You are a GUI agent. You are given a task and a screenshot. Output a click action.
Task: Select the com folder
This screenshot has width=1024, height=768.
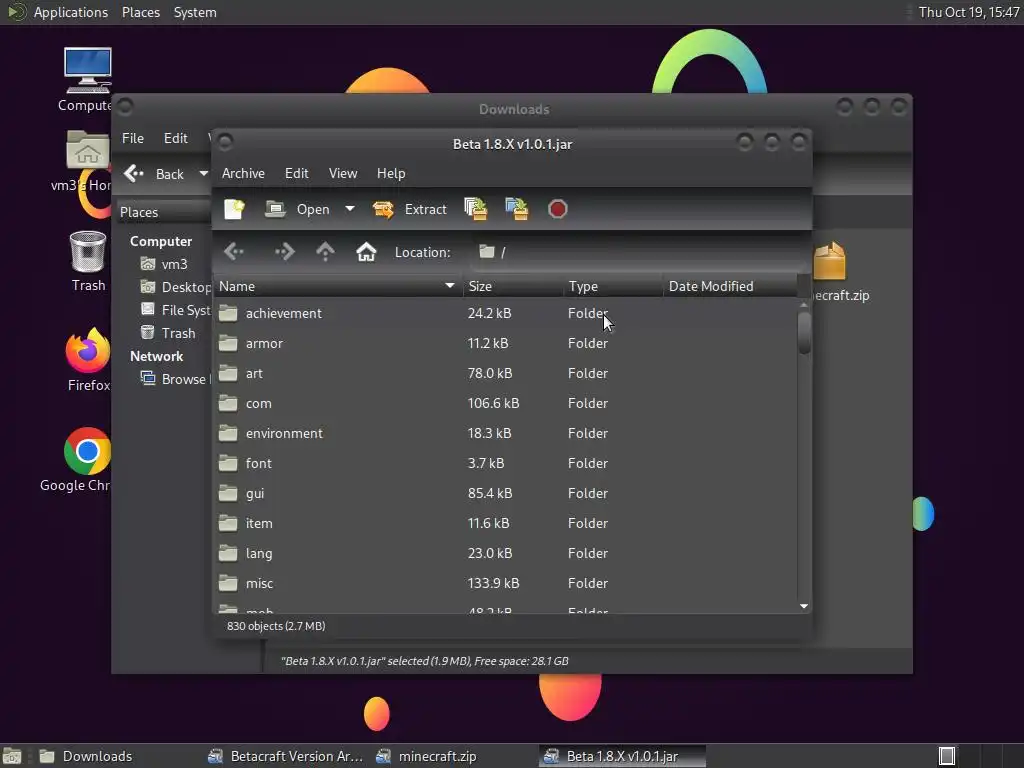tap(505, 404)
